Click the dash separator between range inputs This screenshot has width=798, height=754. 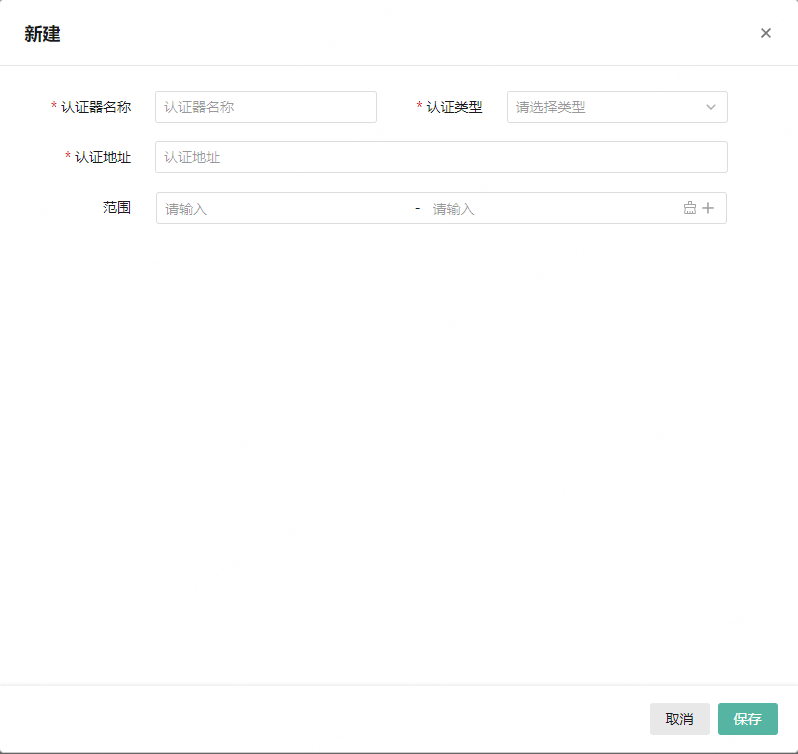(417, 208)
